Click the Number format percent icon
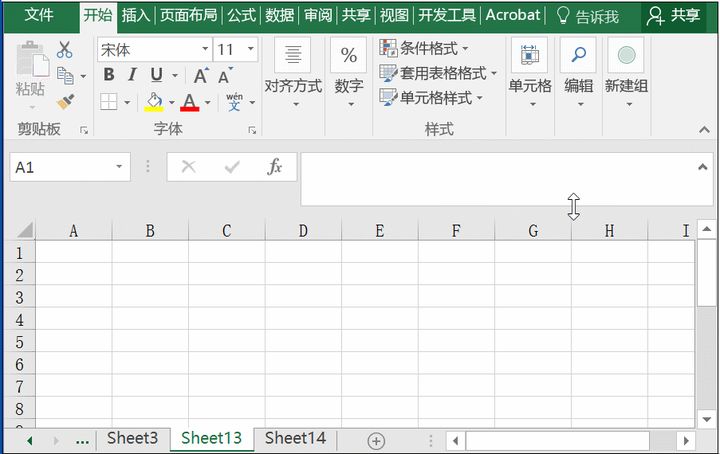 [349, 56]
